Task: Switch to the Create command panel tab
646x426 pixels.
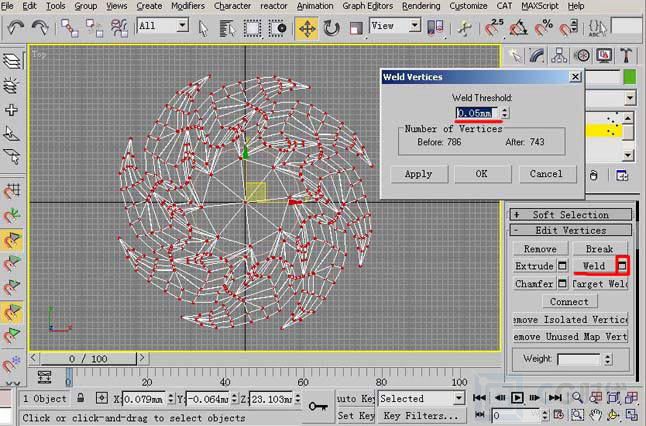Action: point(515,56)
